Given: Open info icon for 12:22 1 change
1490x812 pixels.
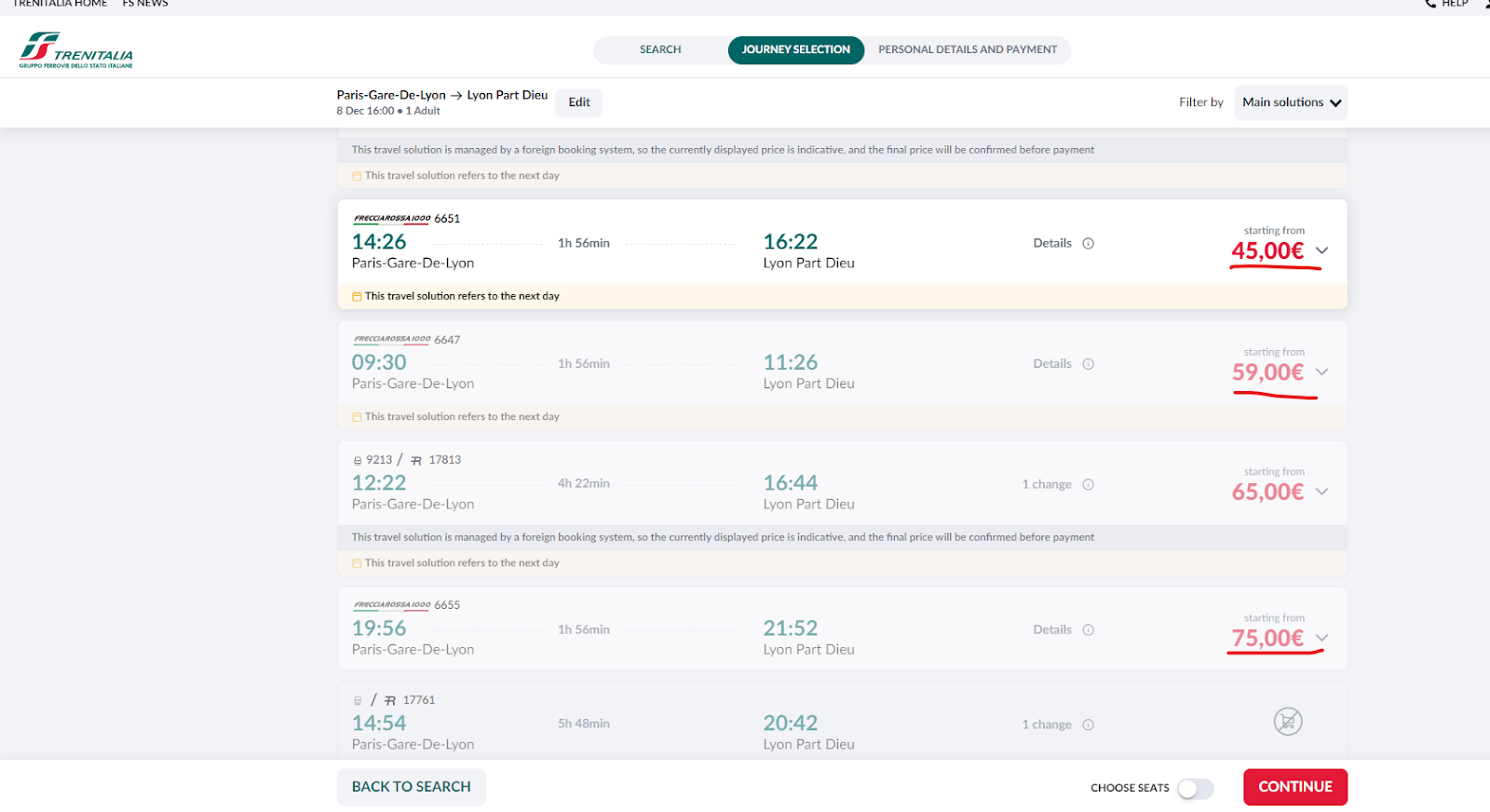Looking at the screenshot, I should (1088, 484).
